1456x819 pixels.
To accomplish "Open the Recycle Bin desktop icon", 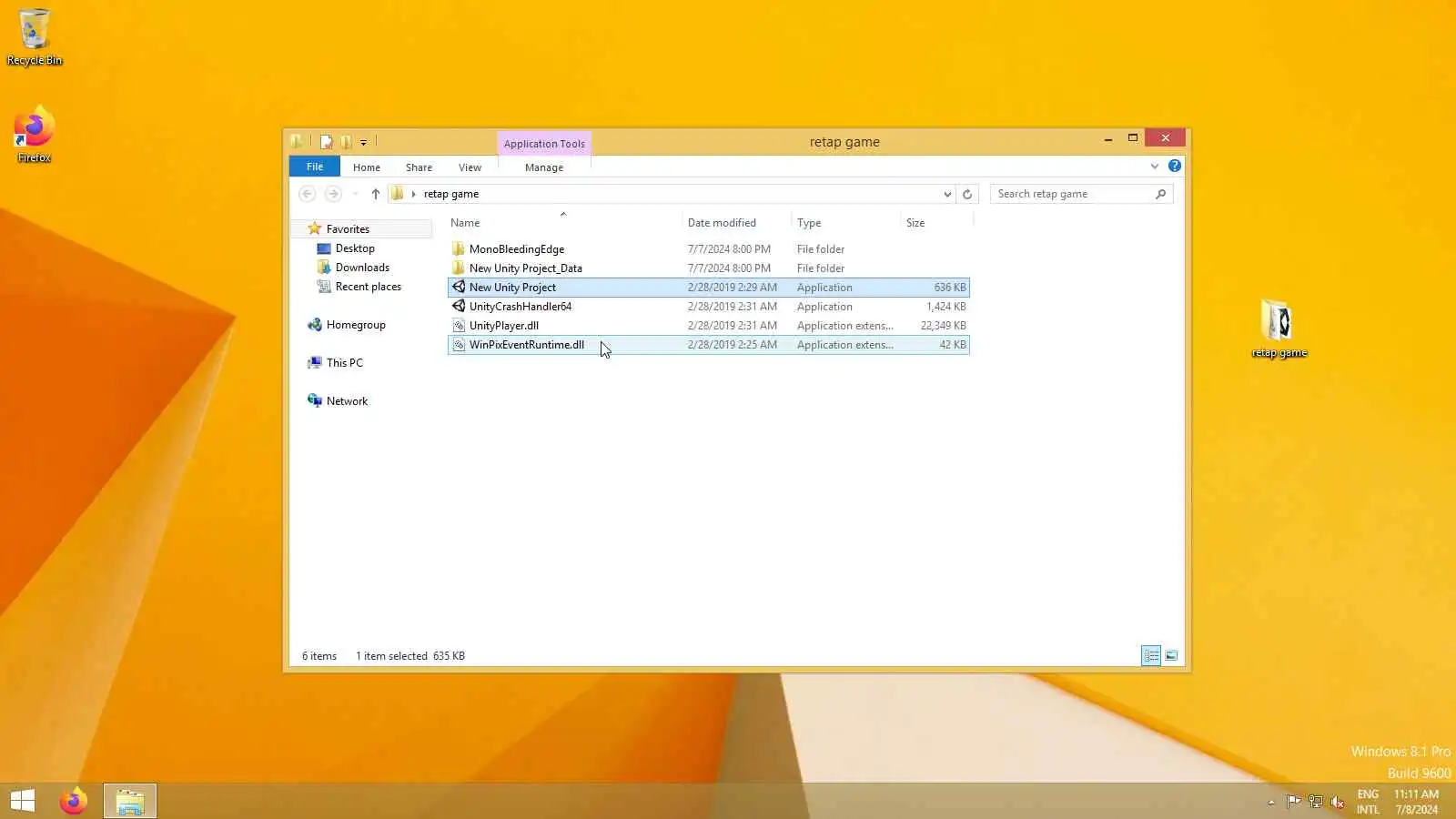I will (35, 37).
